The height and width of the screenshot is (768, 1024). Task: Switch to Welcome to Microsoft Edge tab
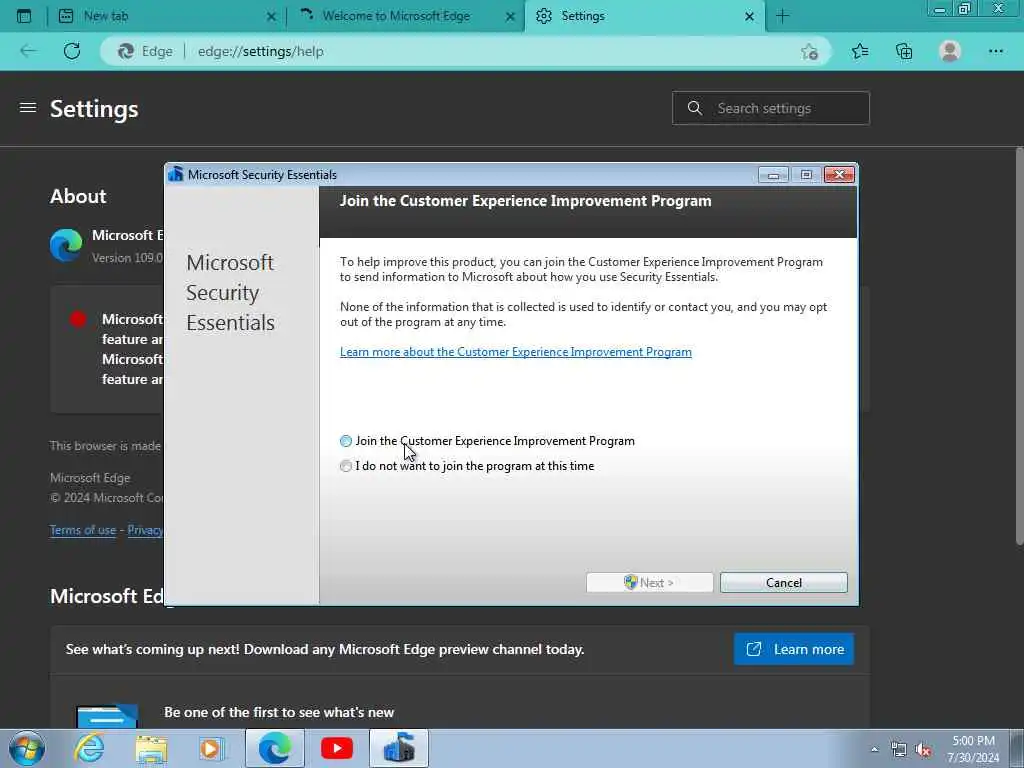coord(405,16)
